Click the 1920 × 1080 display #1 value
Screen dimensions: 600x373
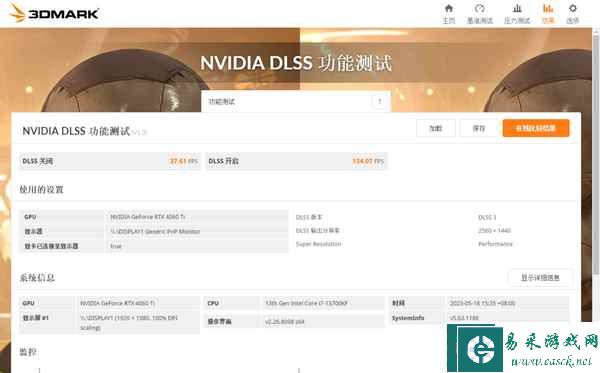click(129, 323)
